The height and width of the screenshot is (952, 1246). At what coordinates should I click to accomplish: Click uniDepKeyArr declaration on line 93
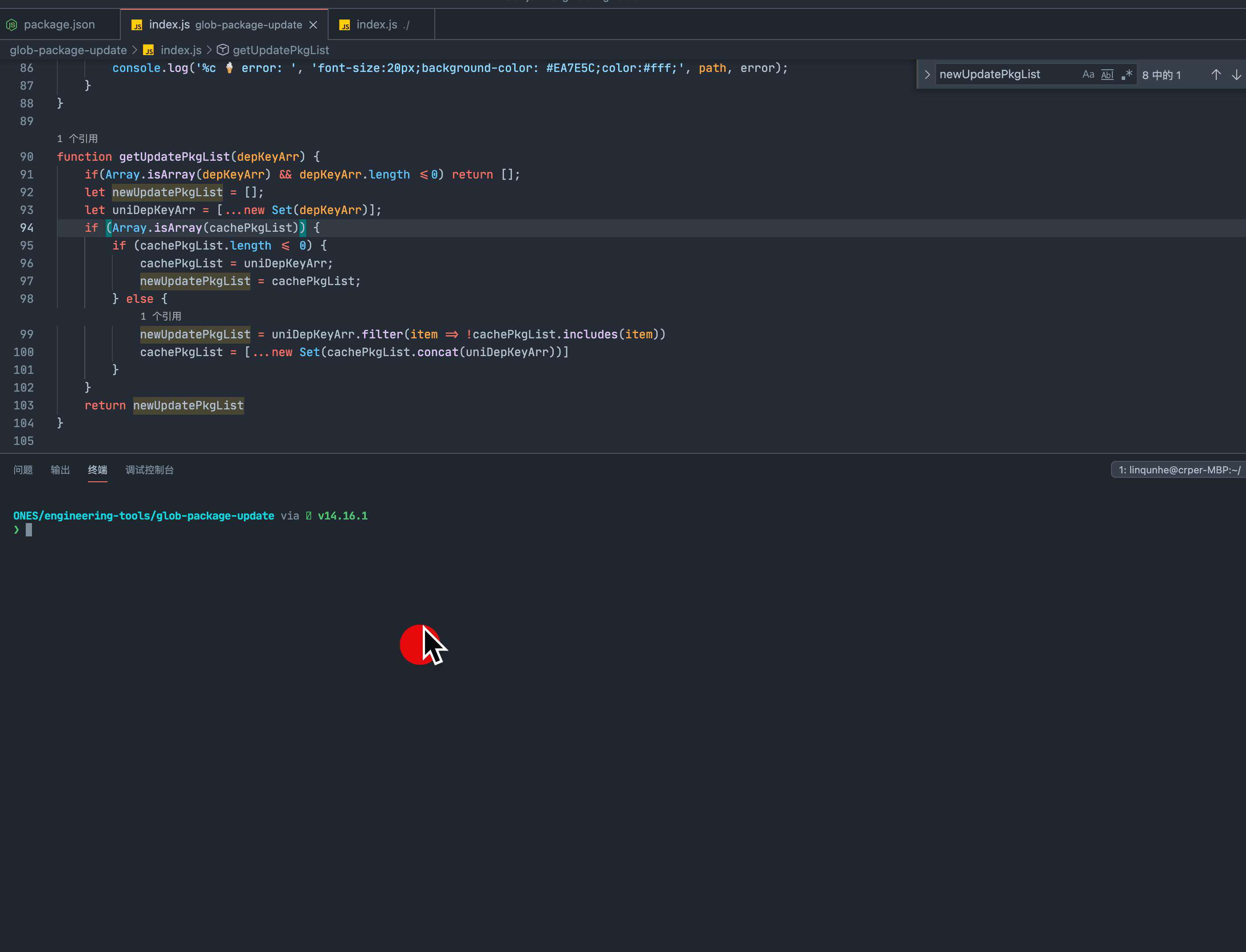[x=154, y=210]
